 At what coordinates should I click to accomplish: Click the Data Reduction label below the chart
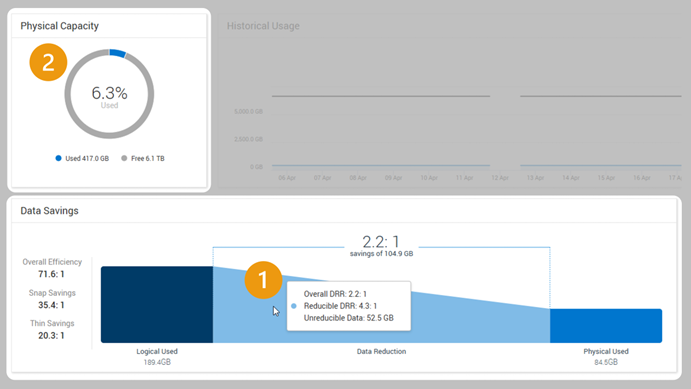381,352
